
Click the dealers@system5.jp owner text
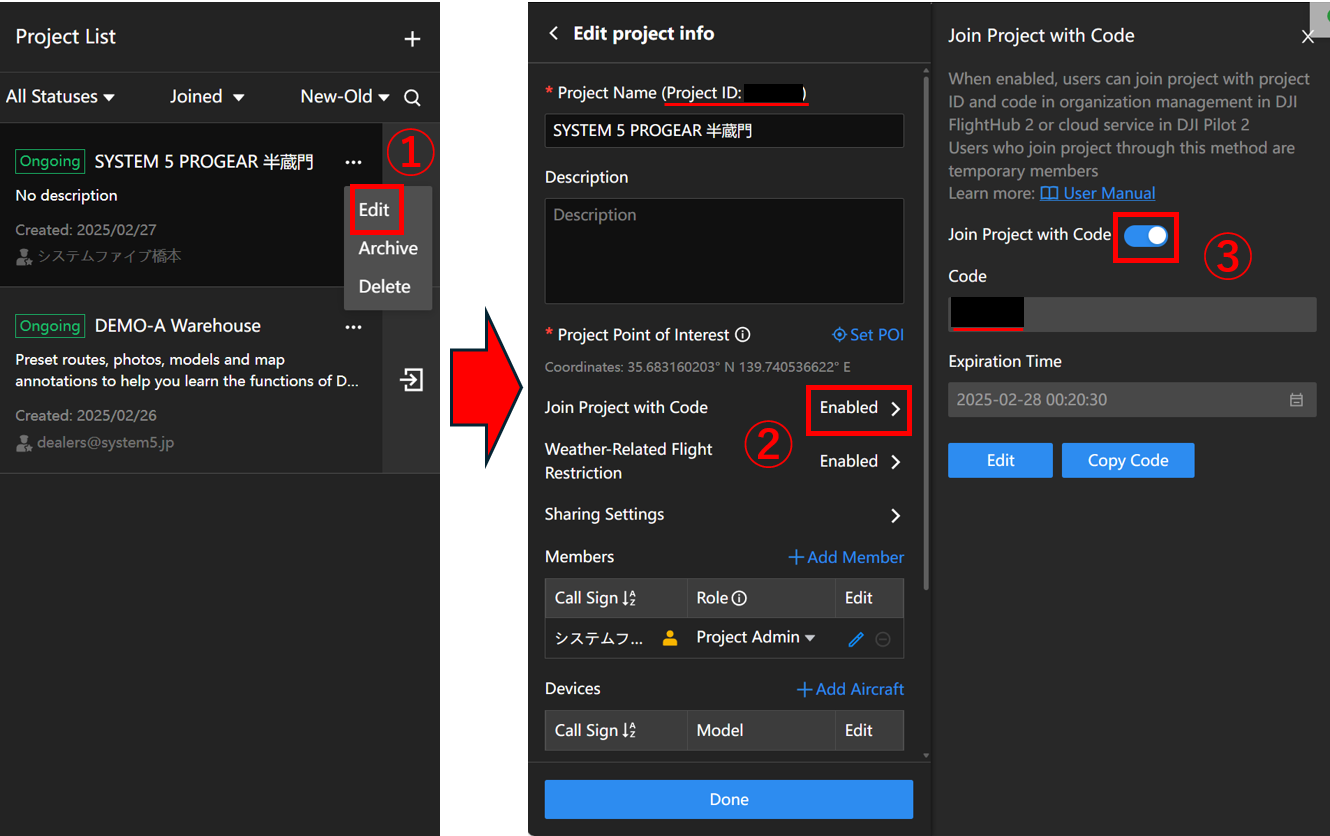(105, 442)
